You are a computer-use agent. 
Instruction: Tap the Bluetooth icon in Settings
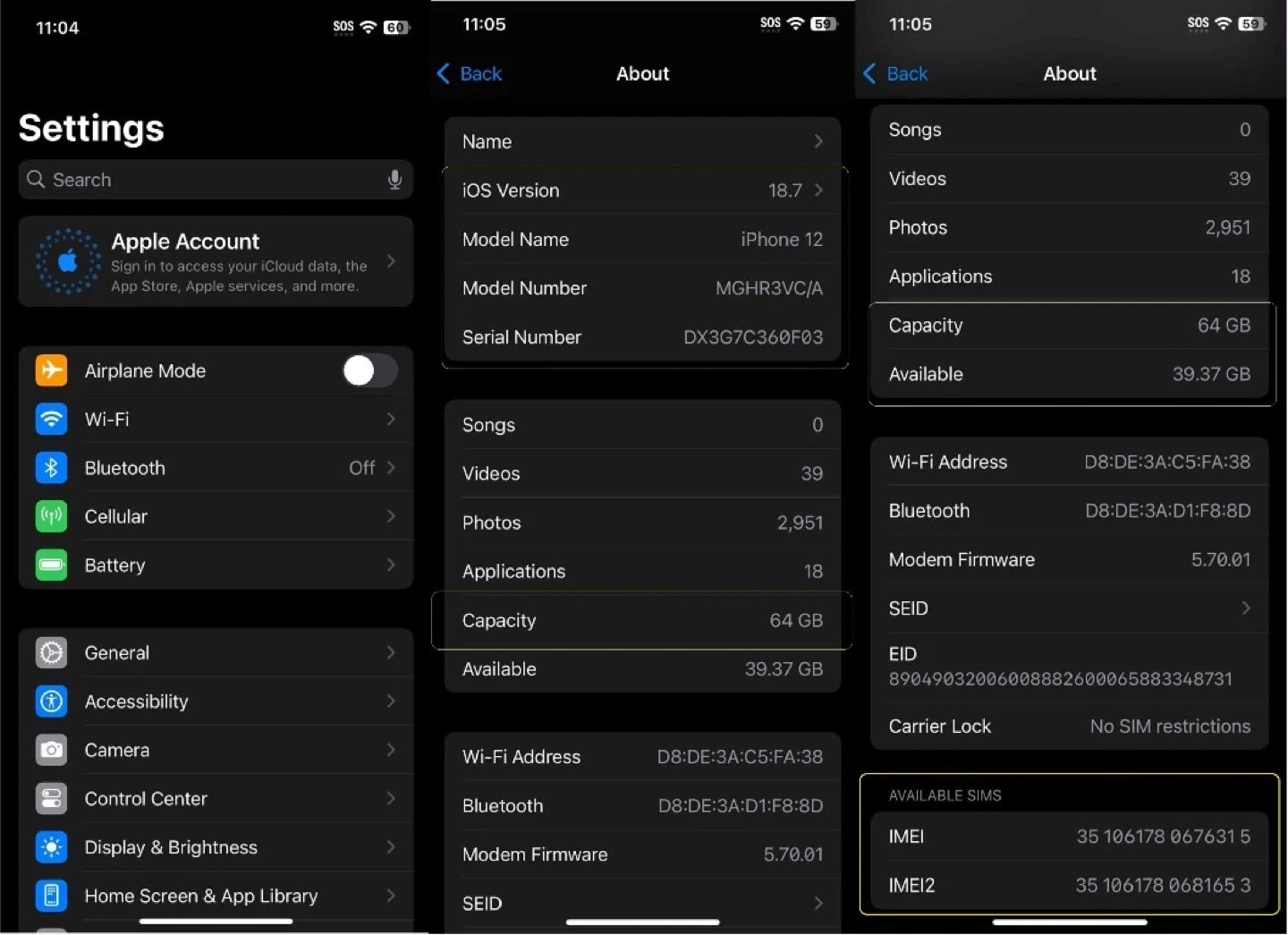tap(51, 468)
